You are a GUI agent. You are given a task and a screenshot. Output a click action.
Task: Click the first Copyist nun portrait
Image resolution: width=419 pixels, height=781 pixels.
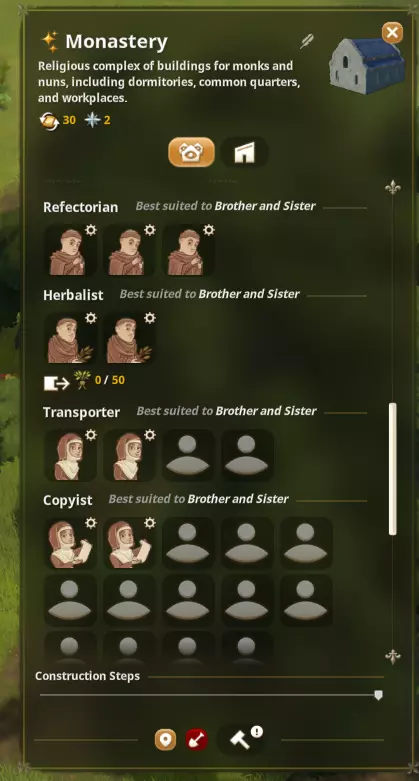click(x=70, y=543)
